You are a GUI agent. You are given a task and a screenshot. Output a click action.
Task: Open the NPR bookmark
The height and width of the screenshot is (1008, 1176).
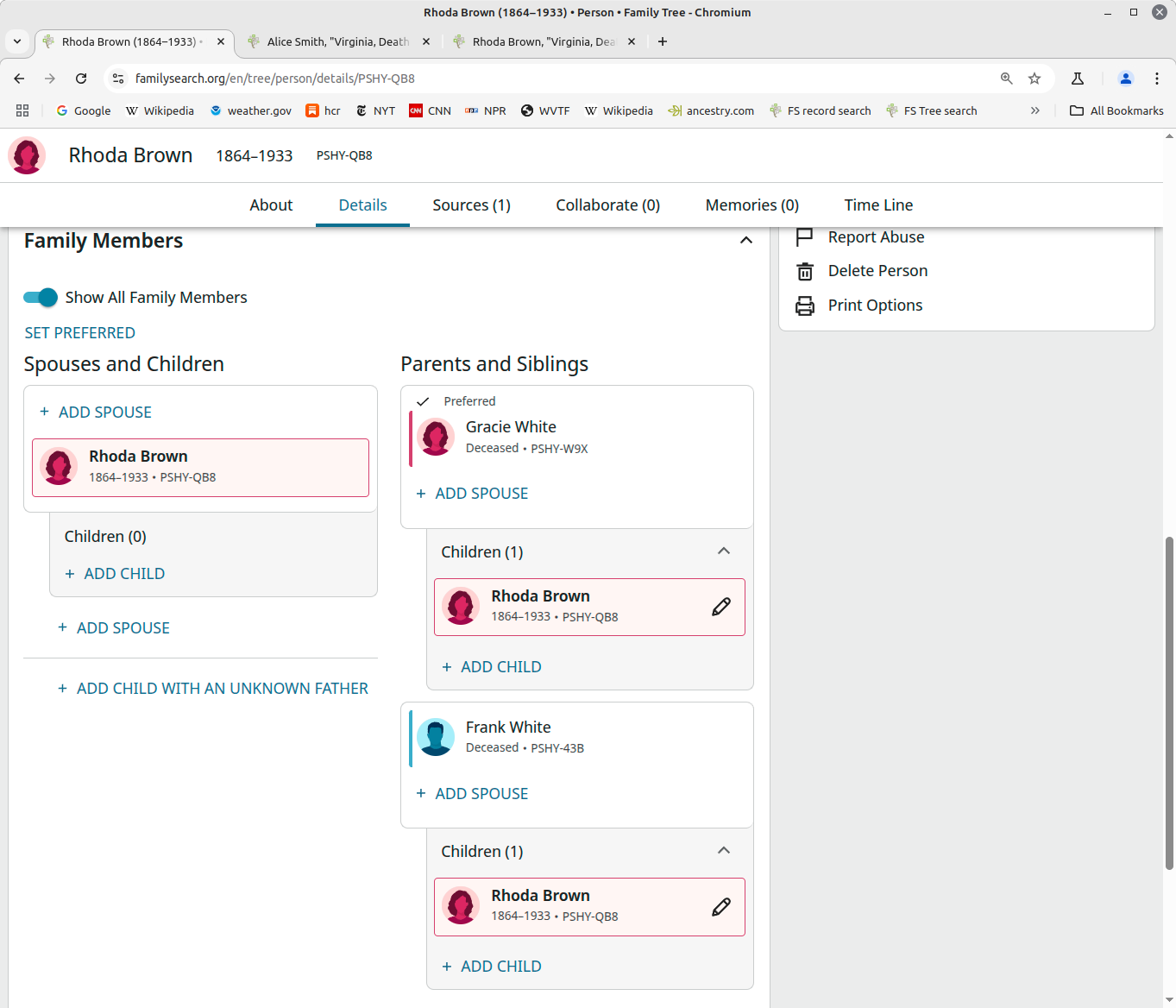click(x=486, y=110)
